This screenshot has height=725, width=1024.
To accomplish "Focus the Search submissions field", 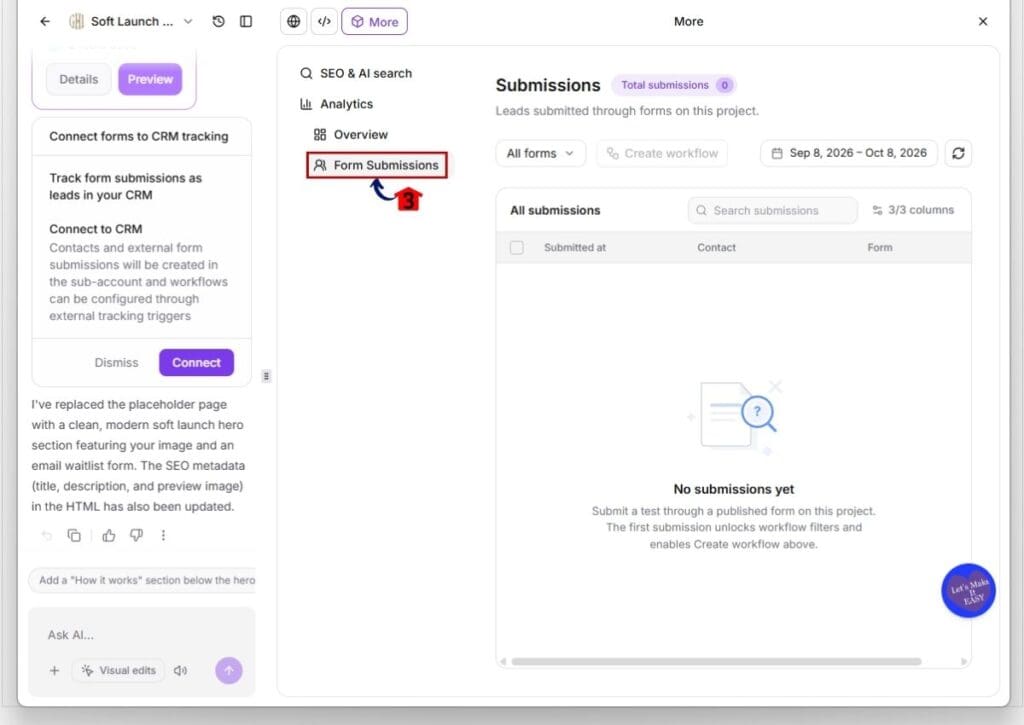I will [x=773, y=210].
